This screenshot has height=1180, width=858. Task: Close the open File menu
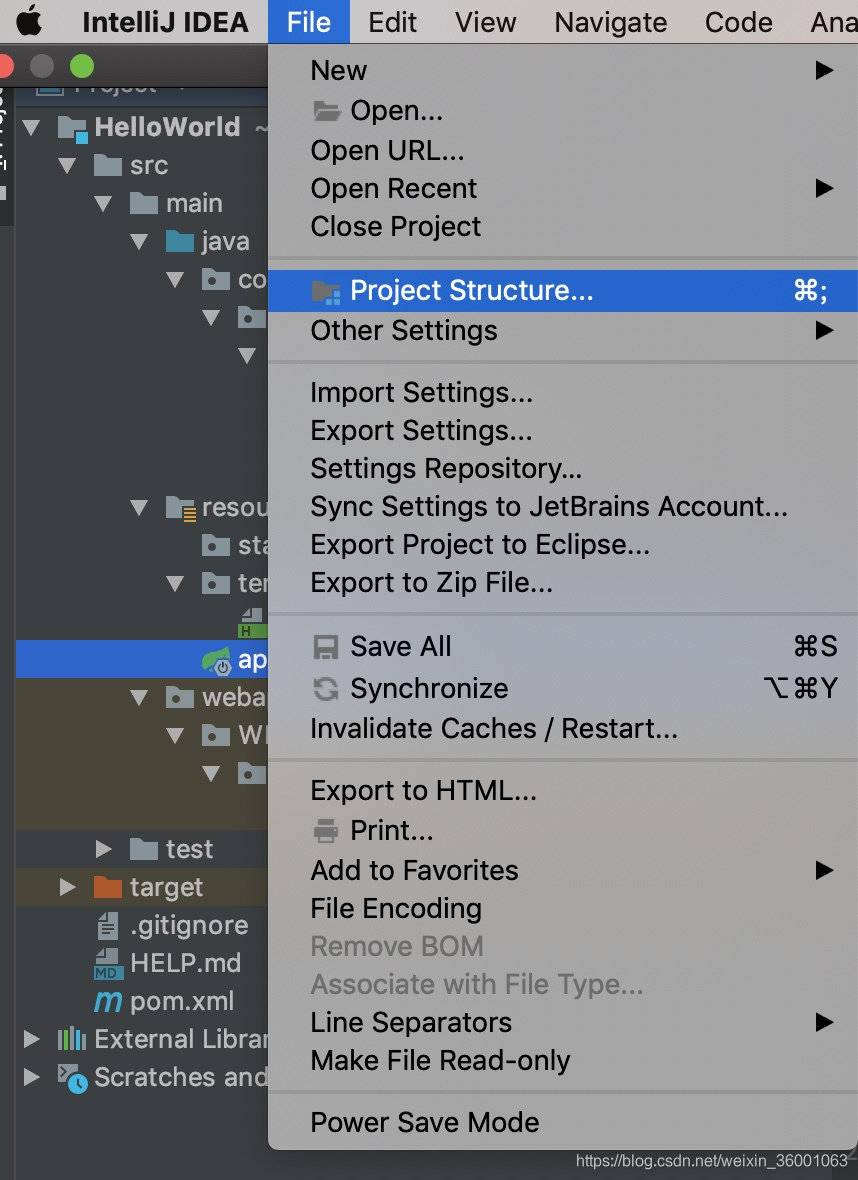(309, 22)
